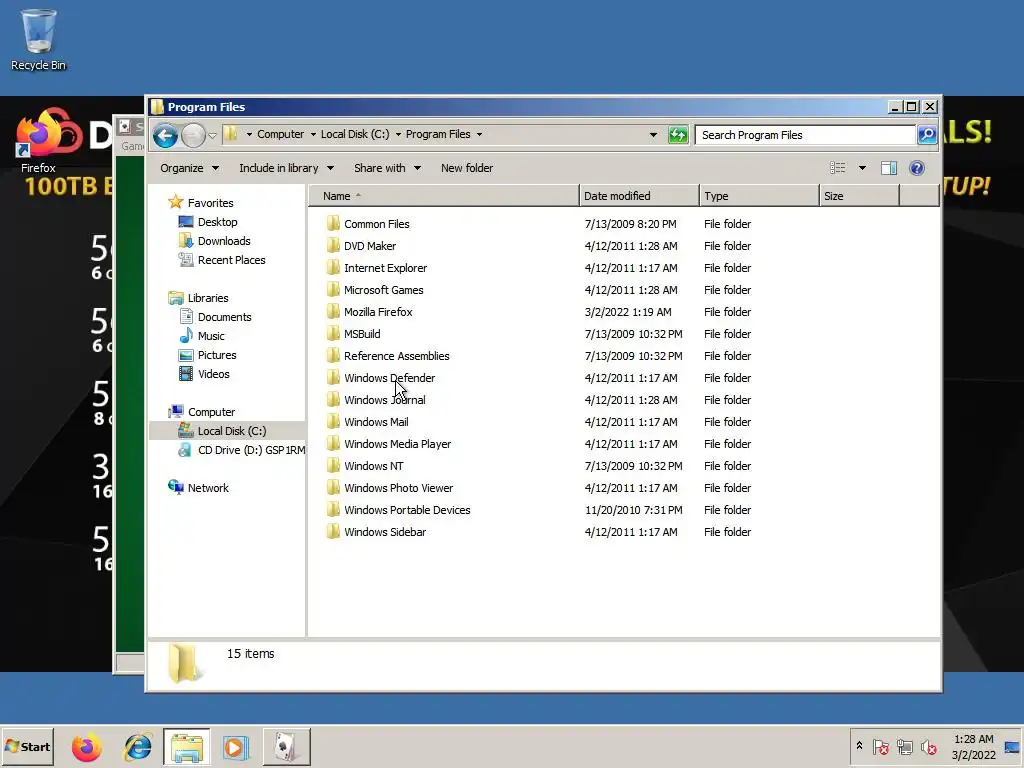Sort by the Type column header
The image size is (1024, 768).
pyautogui.click(x=759, y=196)
